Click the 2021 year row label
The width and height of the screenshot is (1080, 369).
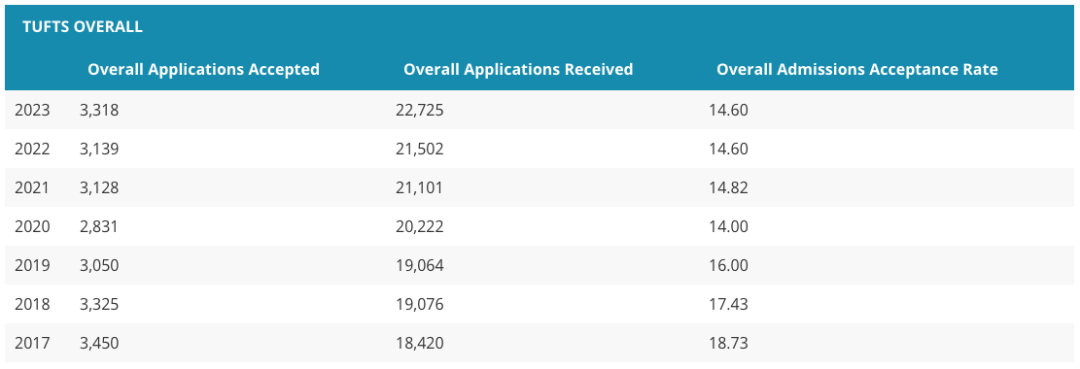pos(32,187)
